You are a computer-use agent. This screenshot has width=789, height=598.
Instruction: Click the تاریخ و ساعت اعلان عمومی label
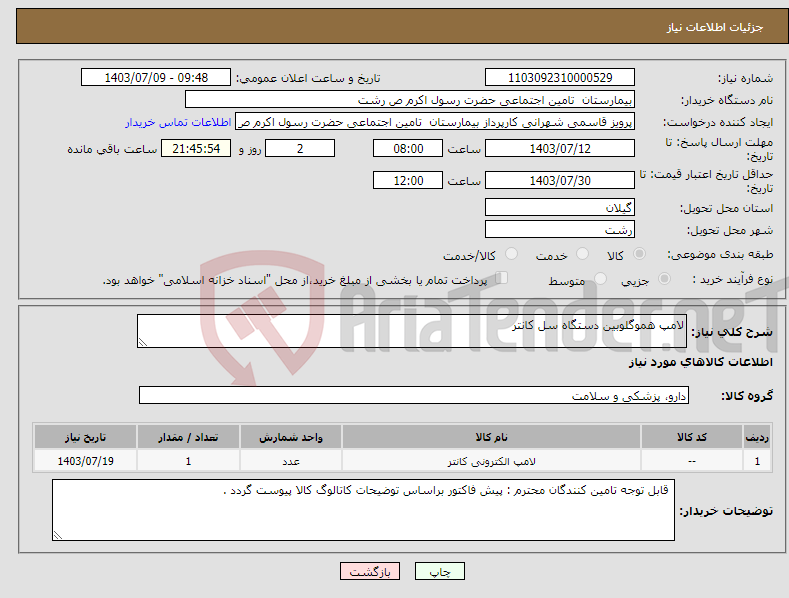point(308,78)
